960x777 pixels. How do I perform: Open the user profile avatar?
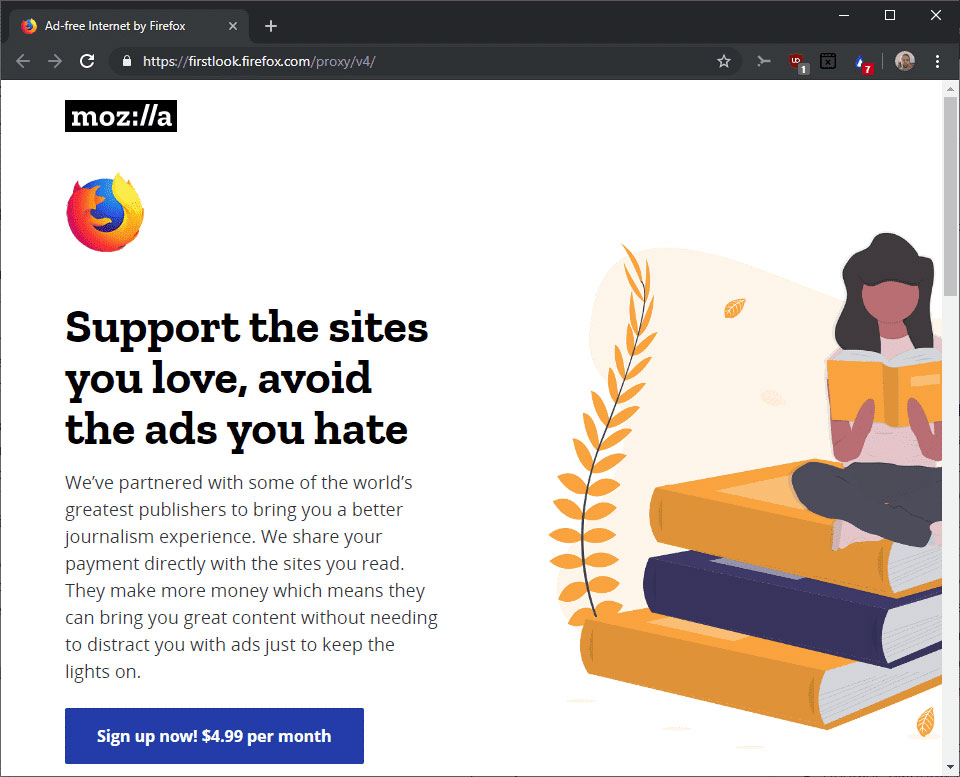click(x=904, y=61)
